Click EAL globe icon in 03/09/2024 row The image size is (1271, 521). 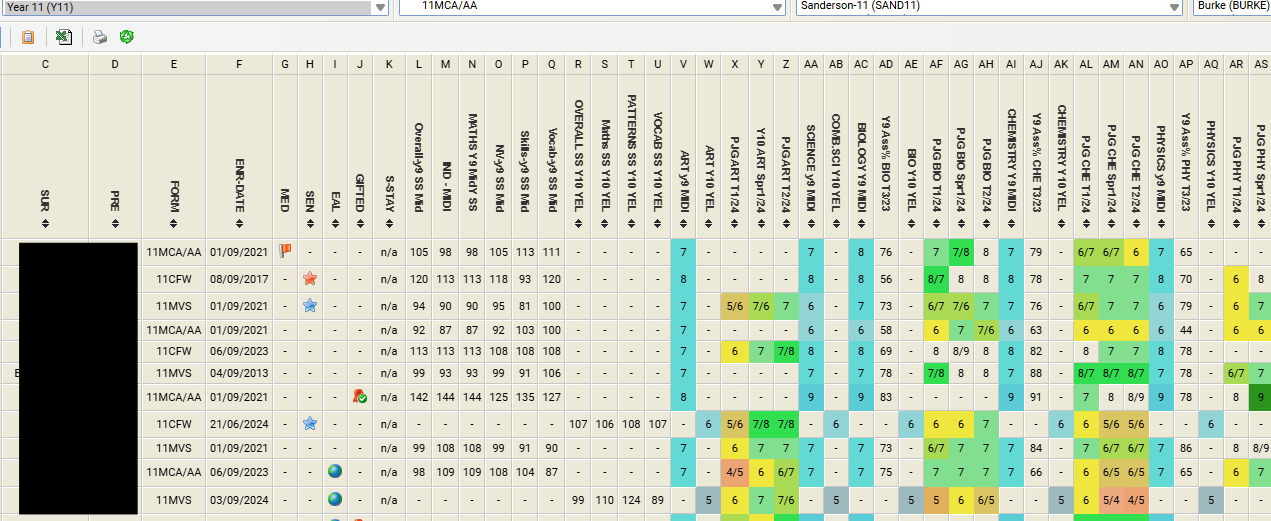335,498
